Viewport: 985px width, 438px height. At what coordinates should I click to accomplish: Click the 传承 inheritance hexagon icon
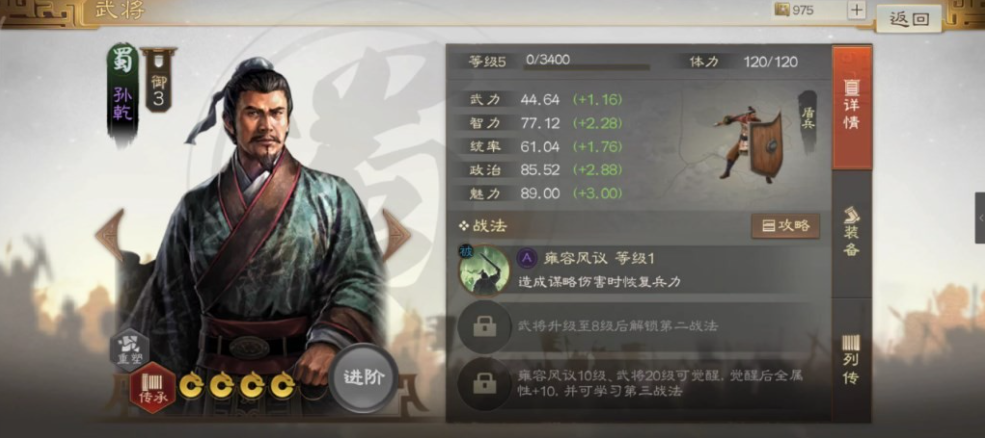[153, 388]
